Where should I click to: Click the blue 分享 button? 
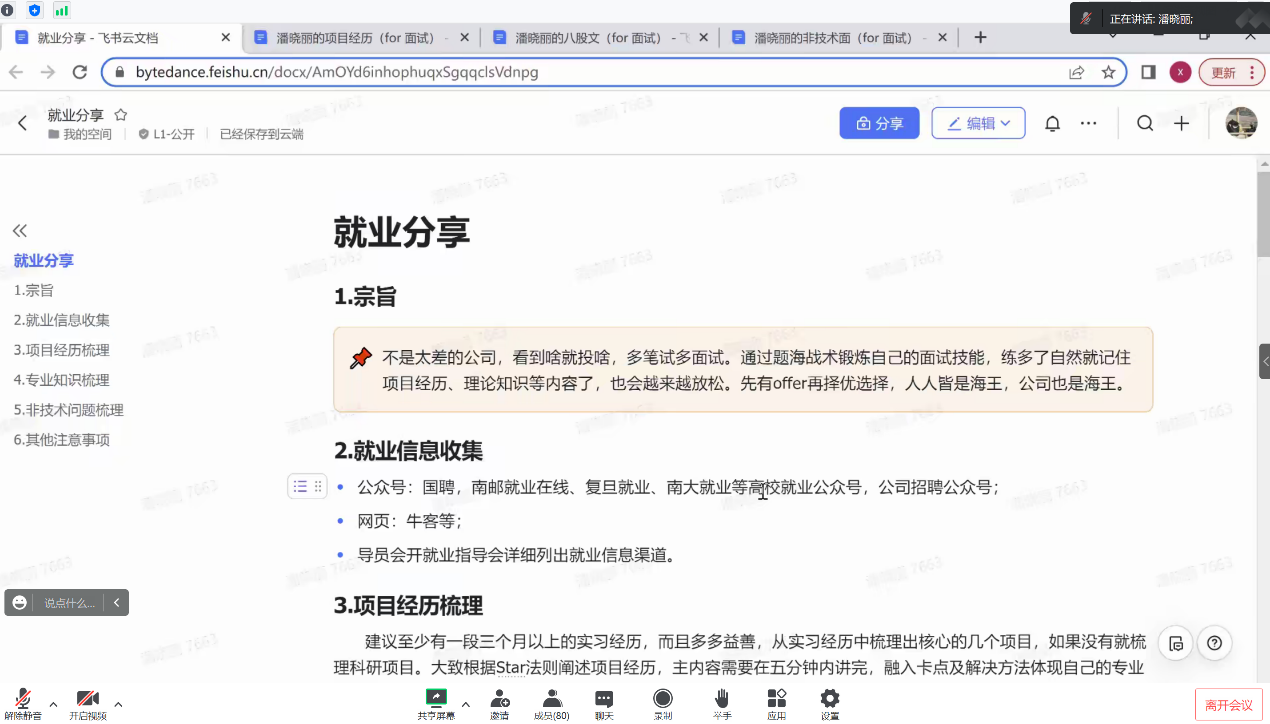tap(879, 123)
